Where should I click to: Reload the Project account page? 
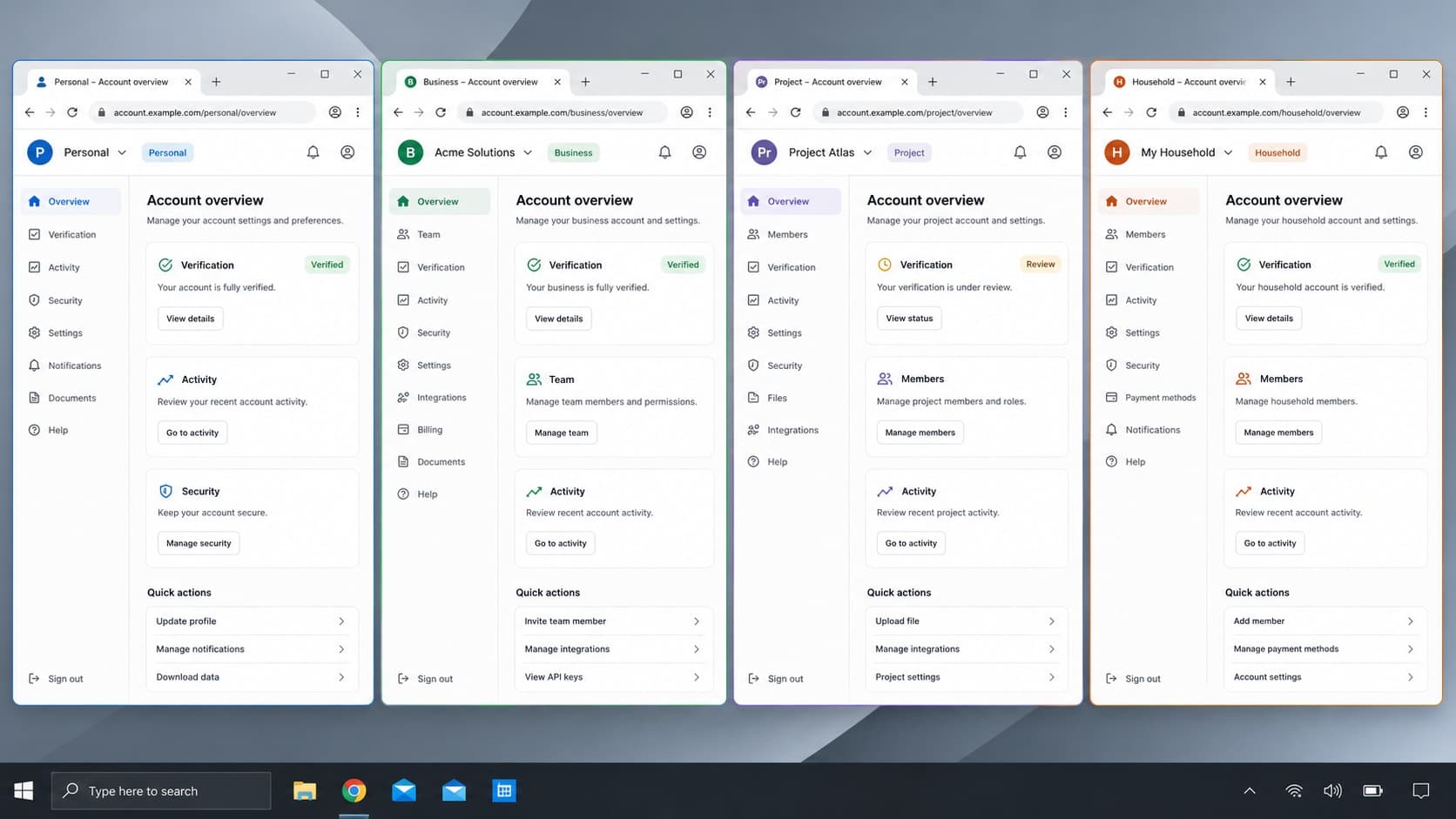click(795, 112)
